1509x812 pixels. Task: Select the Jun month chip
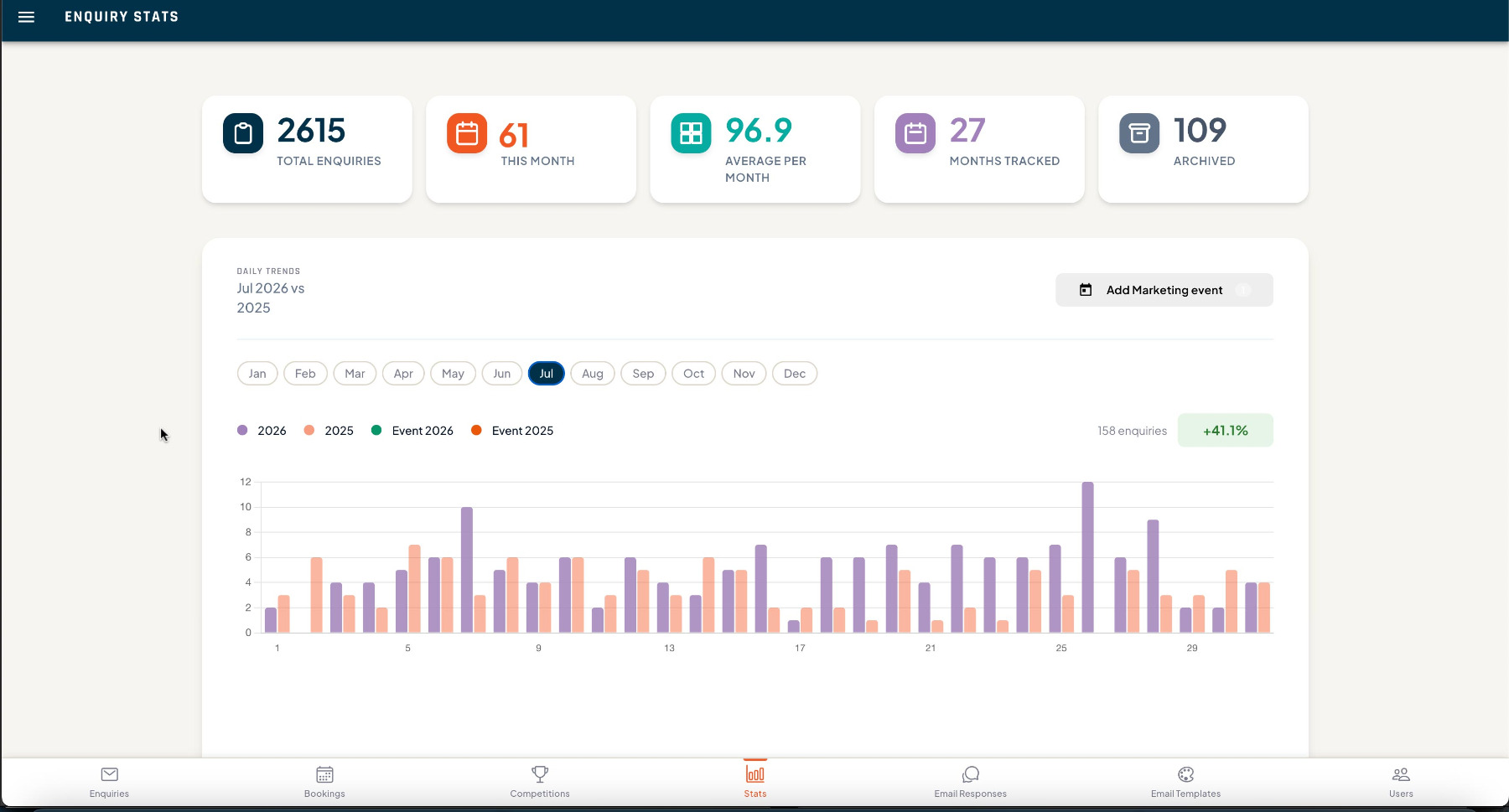point(502,374)
